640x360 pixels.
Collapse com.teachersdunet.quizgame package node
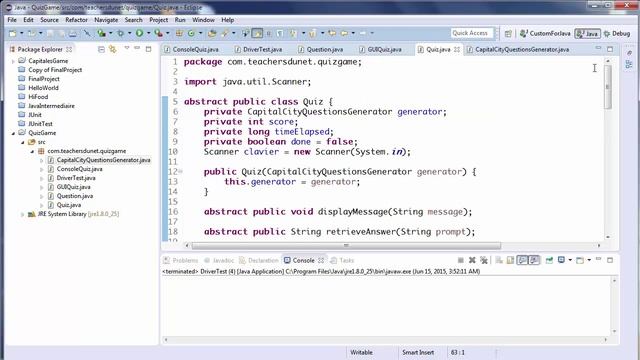coord(32,151)
